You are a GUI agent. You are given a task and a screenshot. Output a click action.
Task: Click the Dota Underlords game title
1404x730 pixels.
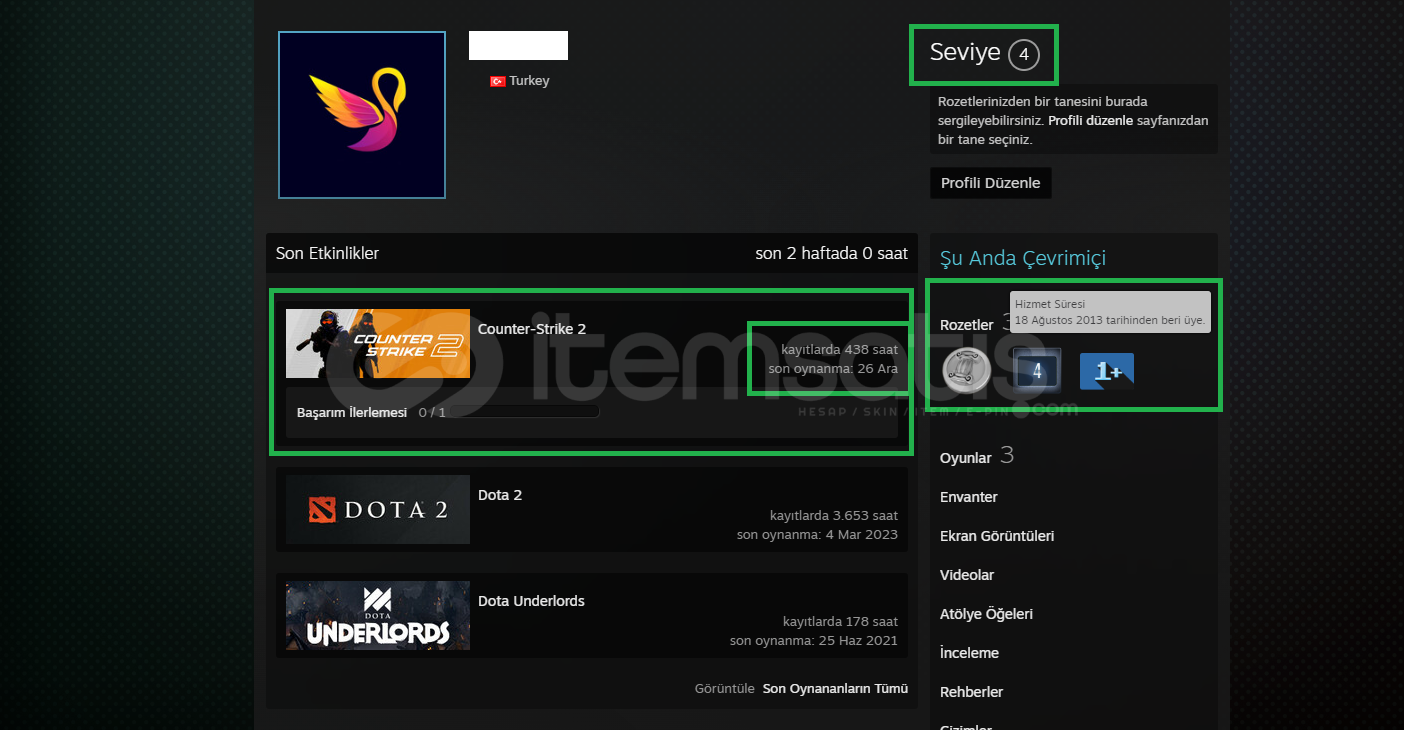point(531,601)
